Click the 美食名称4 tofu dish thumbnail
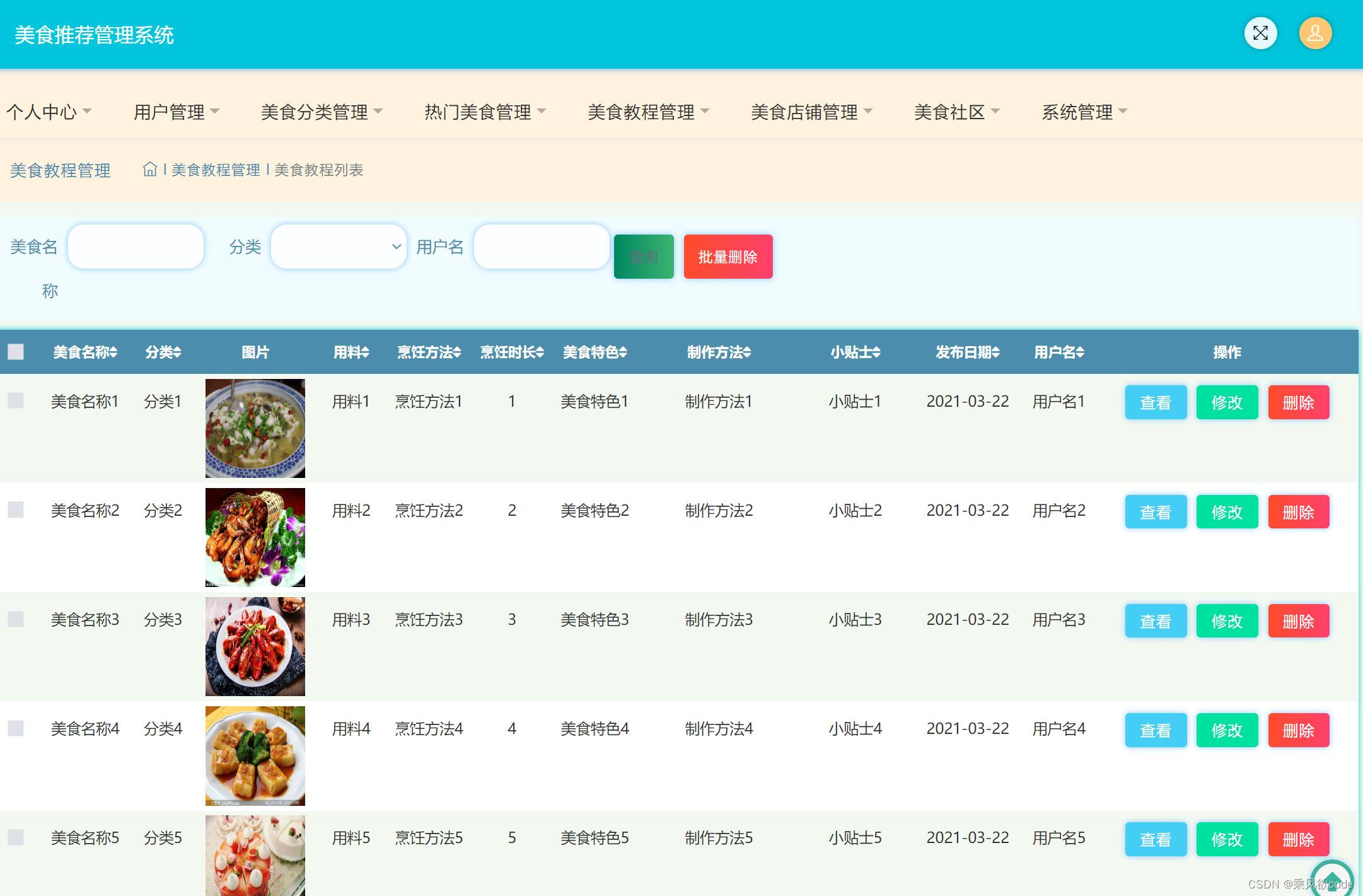 click(255, 755)
